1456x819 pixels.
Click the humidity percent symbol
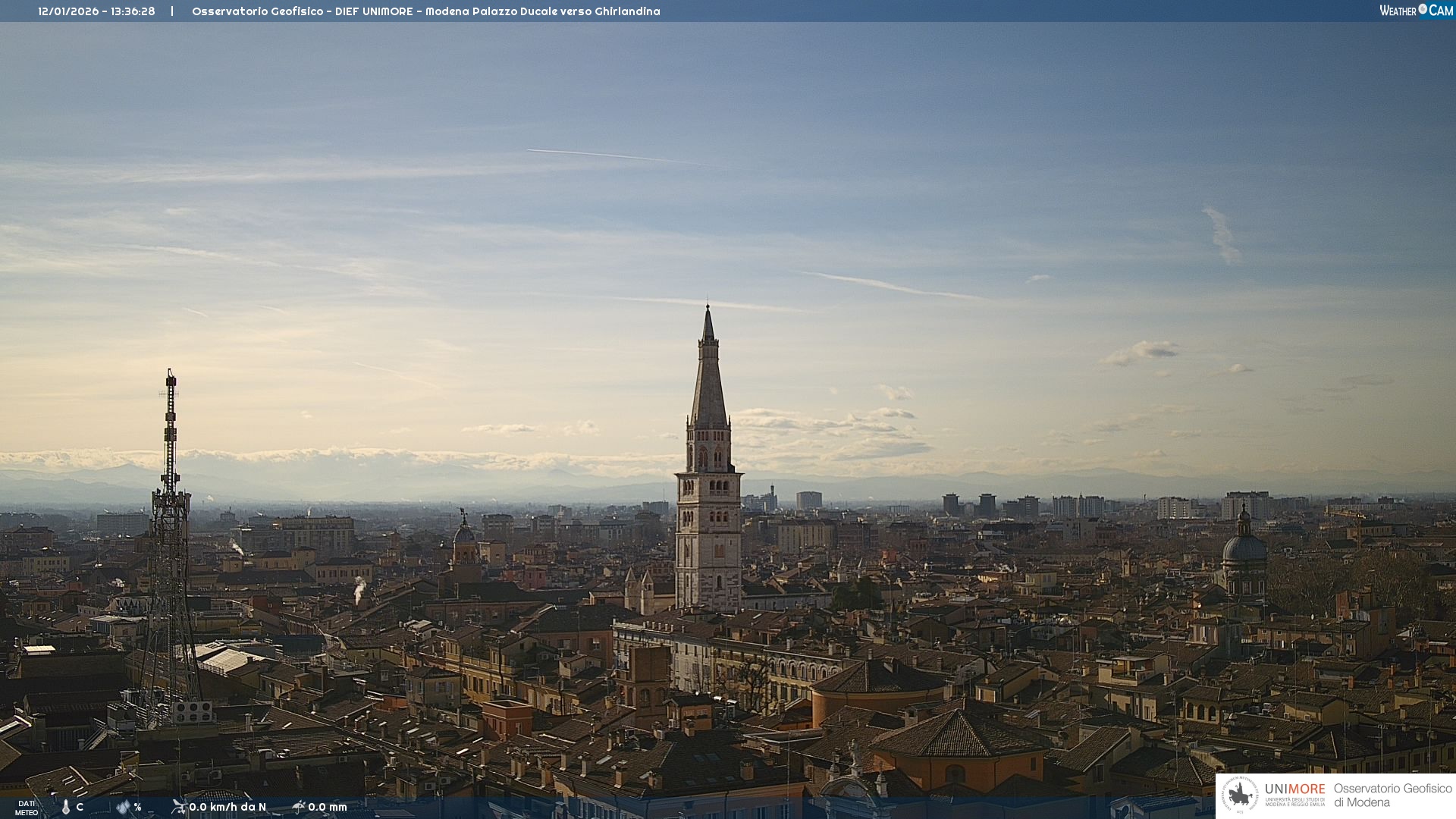(137, 807)
